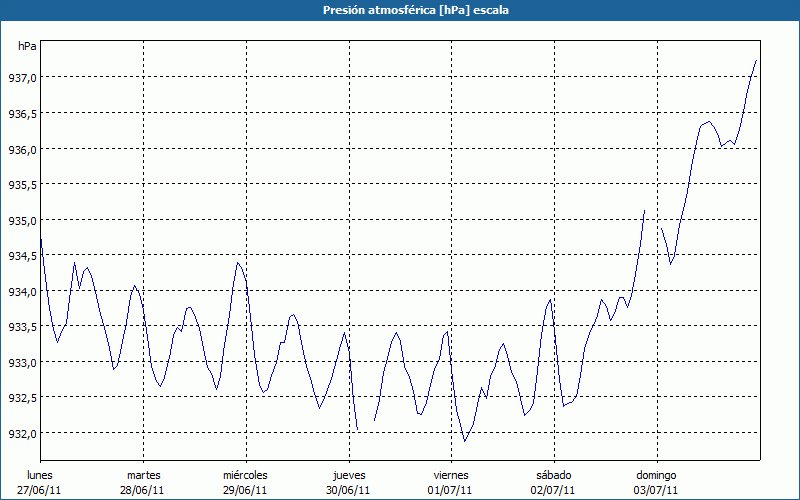Click the line's end before the domingo gap
This screenshot has height=500, width=800.
click(645, 211)
